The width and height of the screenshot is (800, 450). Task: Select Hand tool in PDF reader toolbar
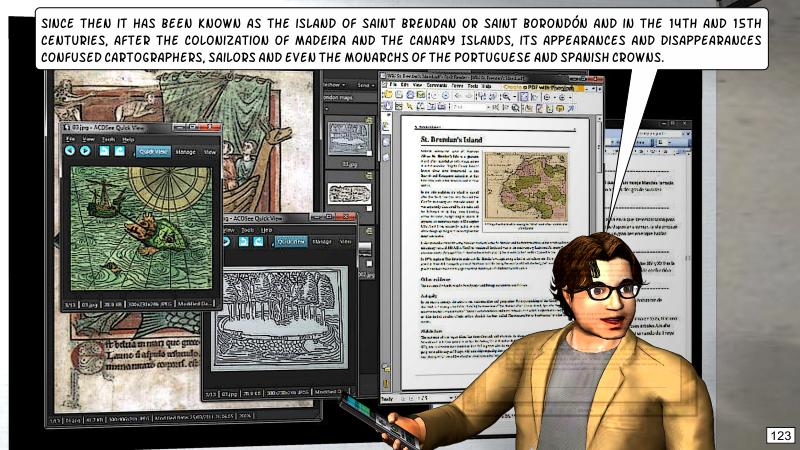pos(388,106)
